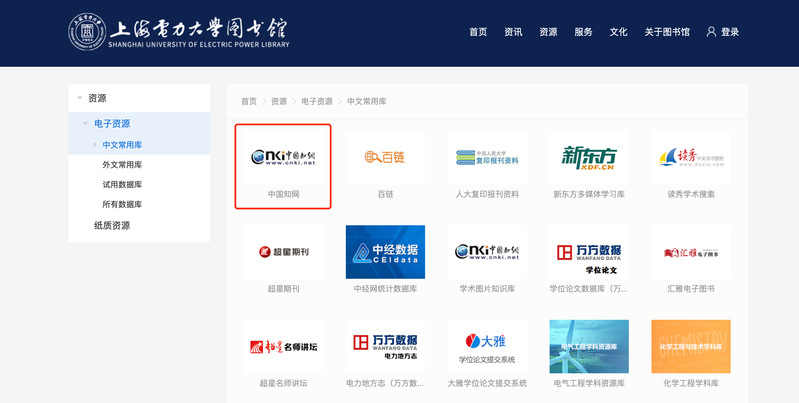Image resolution: width=799 pixels, height=403 pixels.
Task: Click the 百链 caption text
Action: (x=385, y=194)
